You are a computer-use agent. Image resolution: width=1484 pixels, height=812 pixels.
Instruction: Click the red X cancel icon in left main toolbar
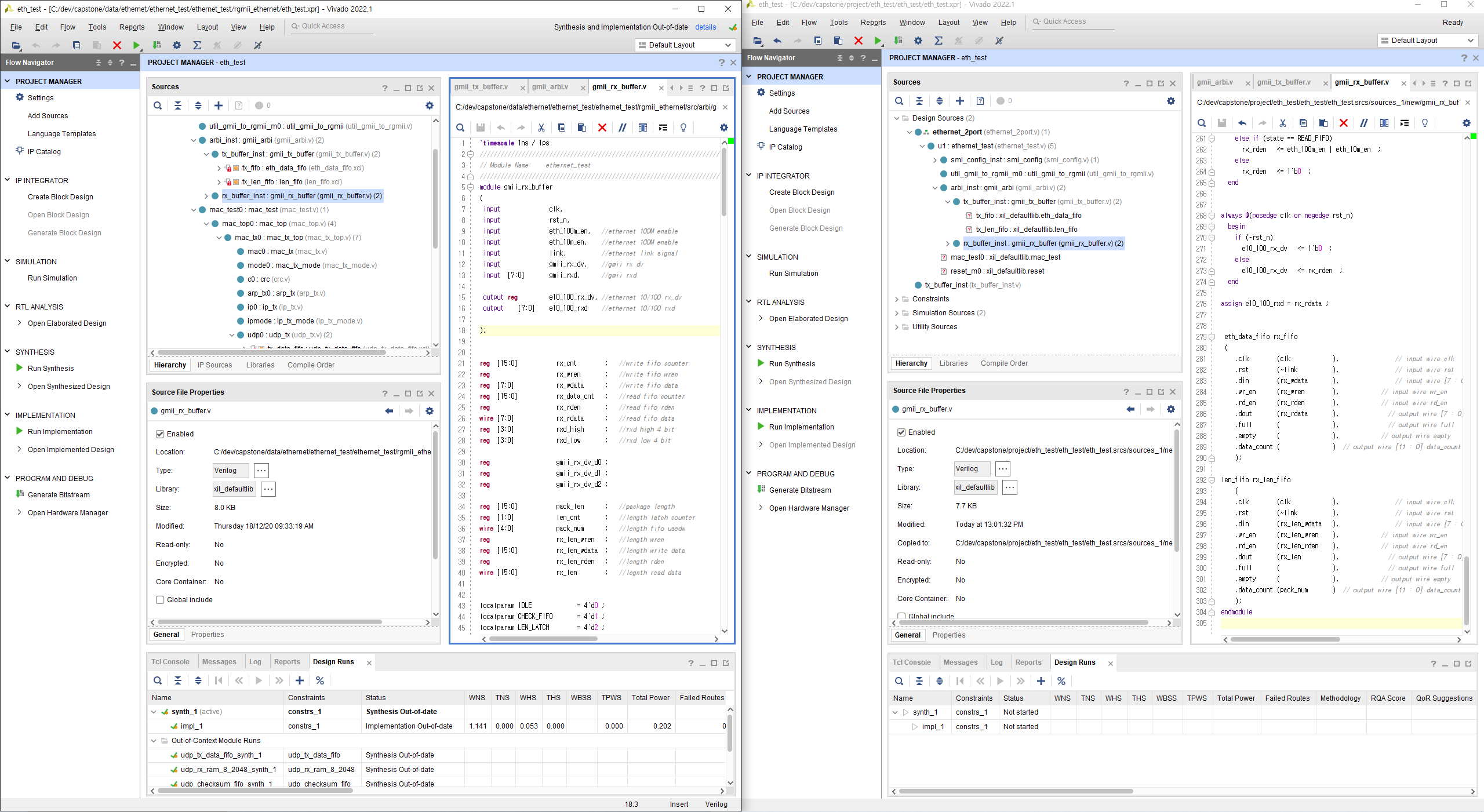point(117,45)
